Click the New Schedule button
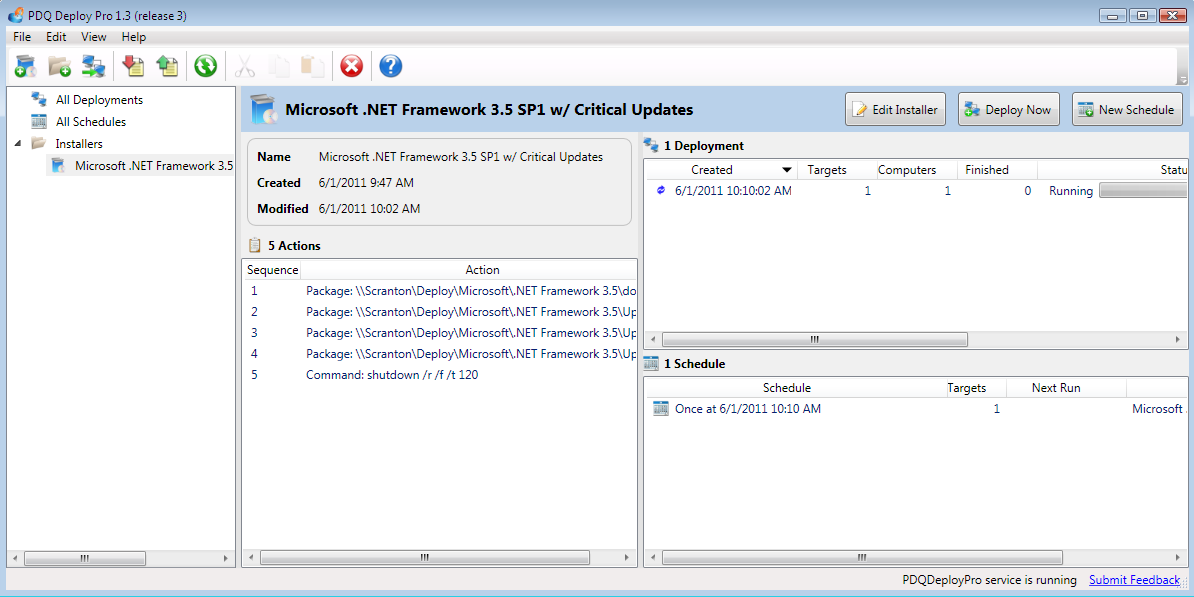1194x597 pixels. tap(1127, 110)
